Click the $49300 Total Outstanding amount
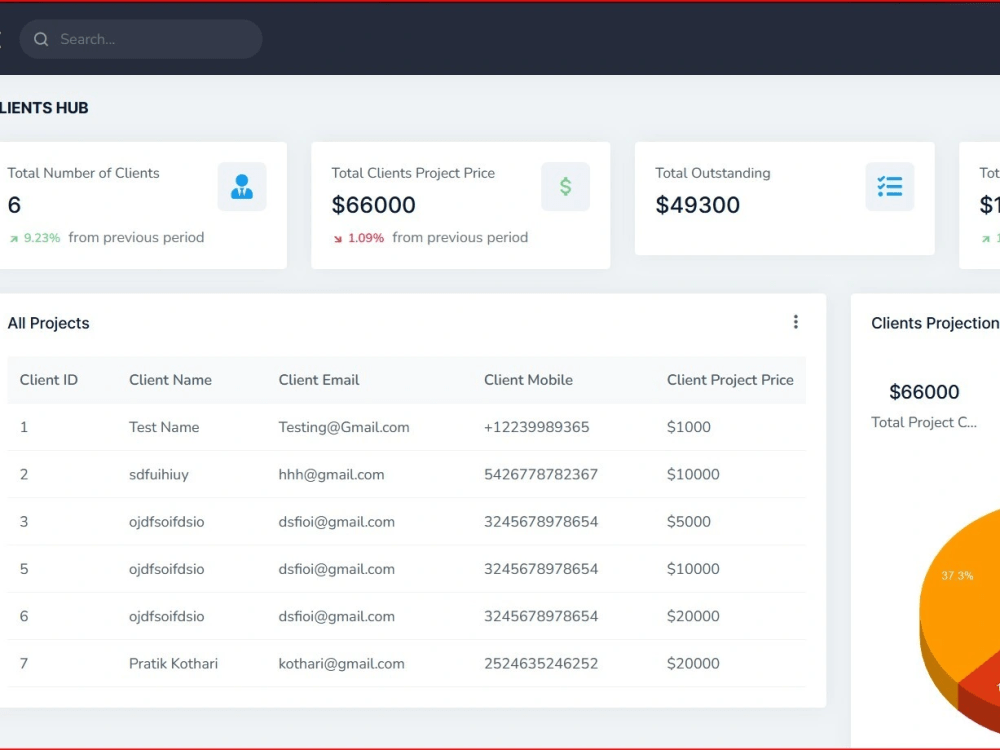Image resolution: width=1000 pixels, height=750 pixels. (697, 205)
